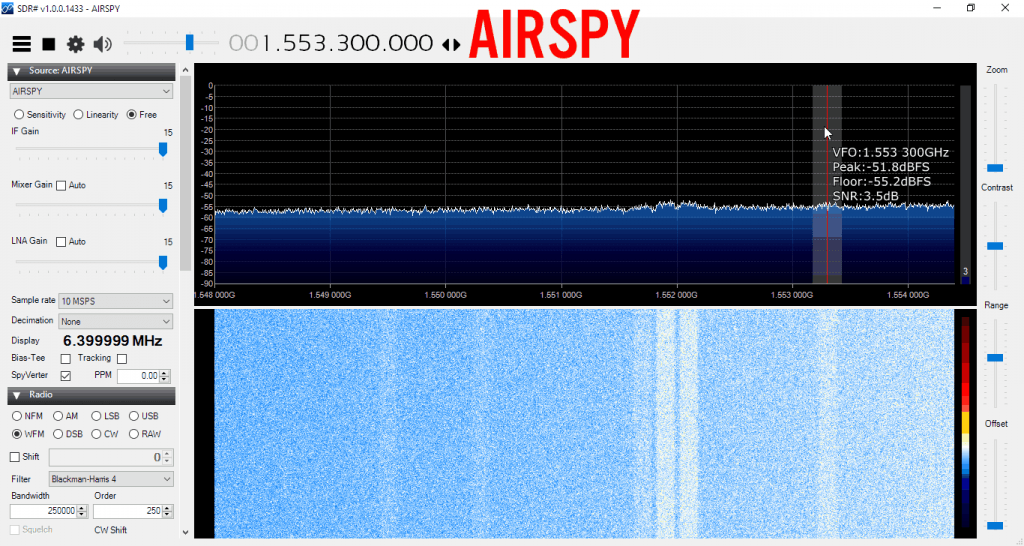The width and height of the screenshot is (1024, 546).
Task: Click the Bandwidth input field
Action: pos(49,511)
